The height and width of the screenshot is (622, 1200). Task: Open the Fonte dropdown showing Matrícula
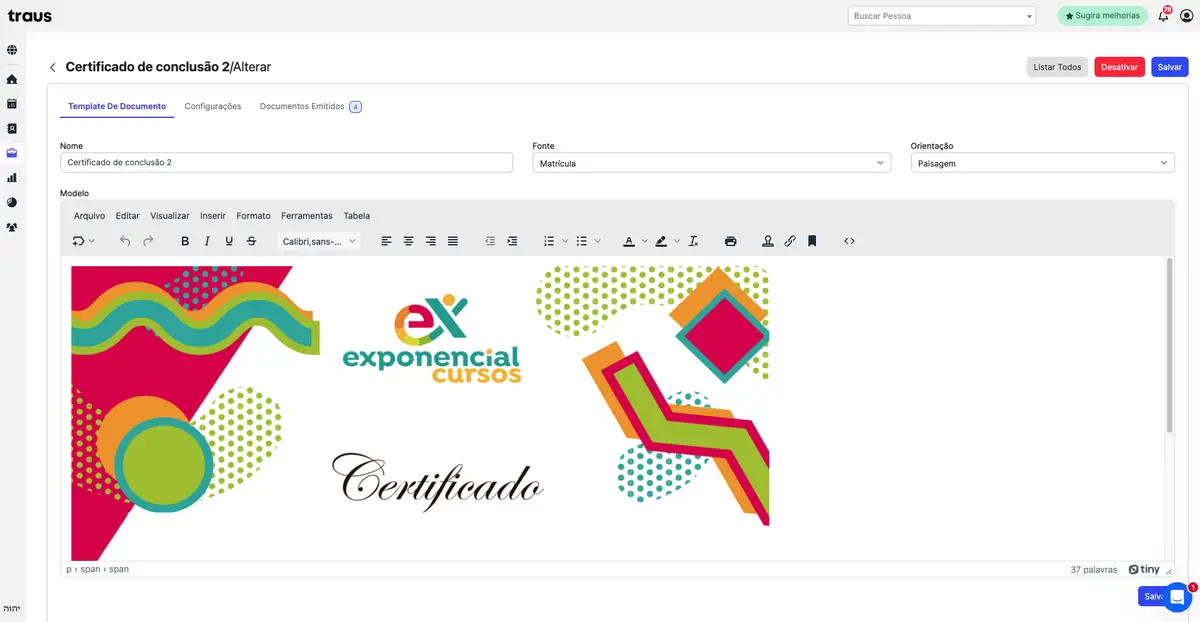click(x=711, y=163)
